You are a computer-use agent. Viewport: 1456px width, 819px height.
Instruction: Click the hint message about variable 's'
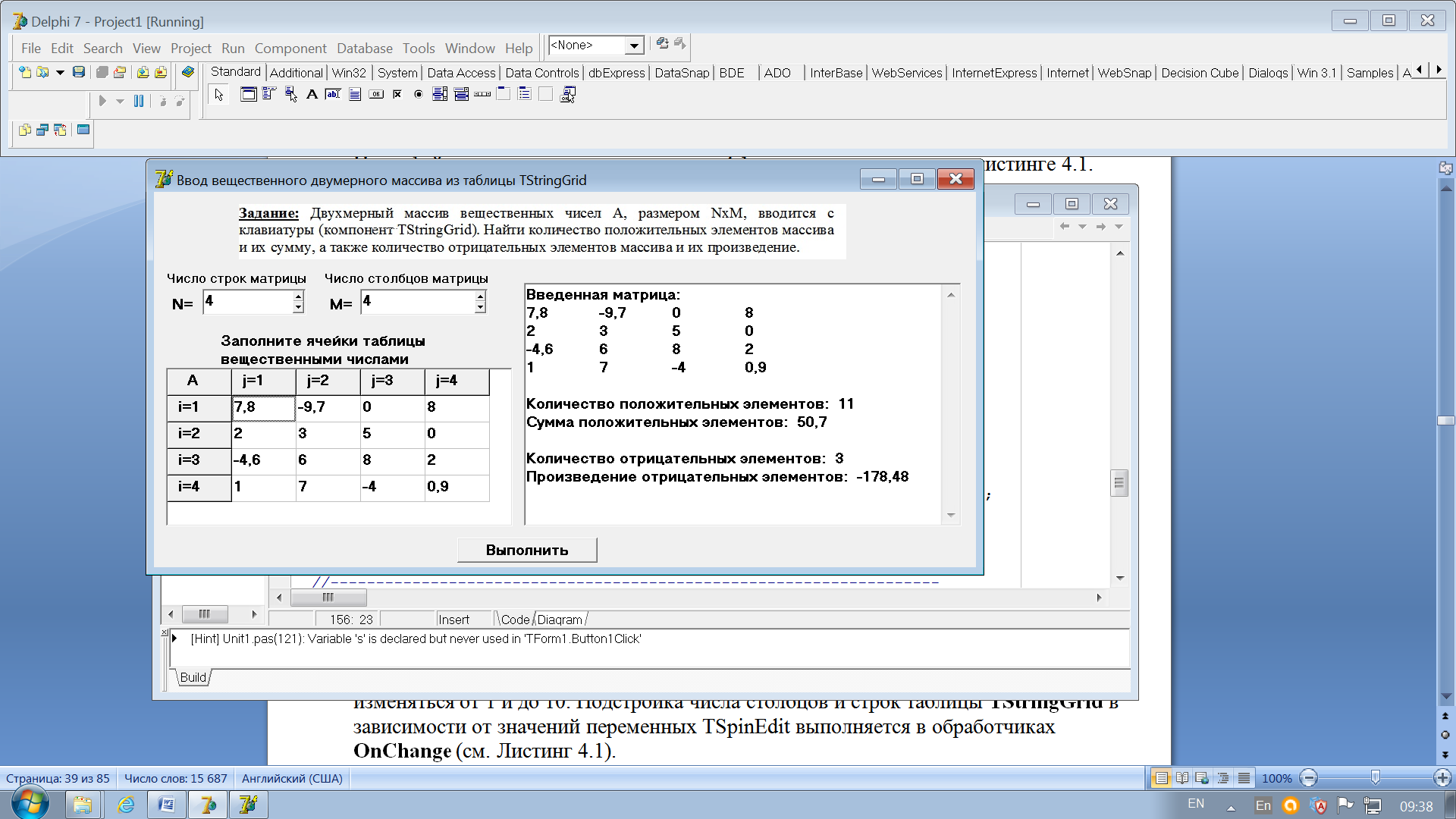416,639
